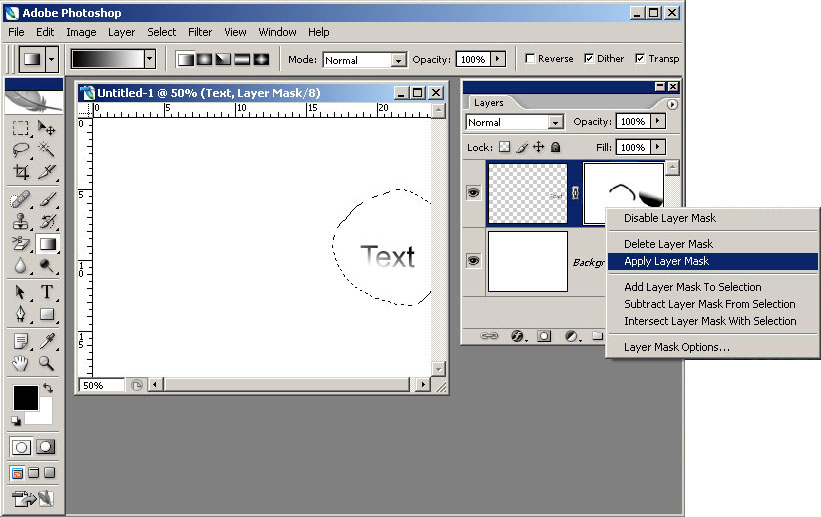Open the File menu
The width and height of the screenshot is (821, 517).
coord(16,32)
